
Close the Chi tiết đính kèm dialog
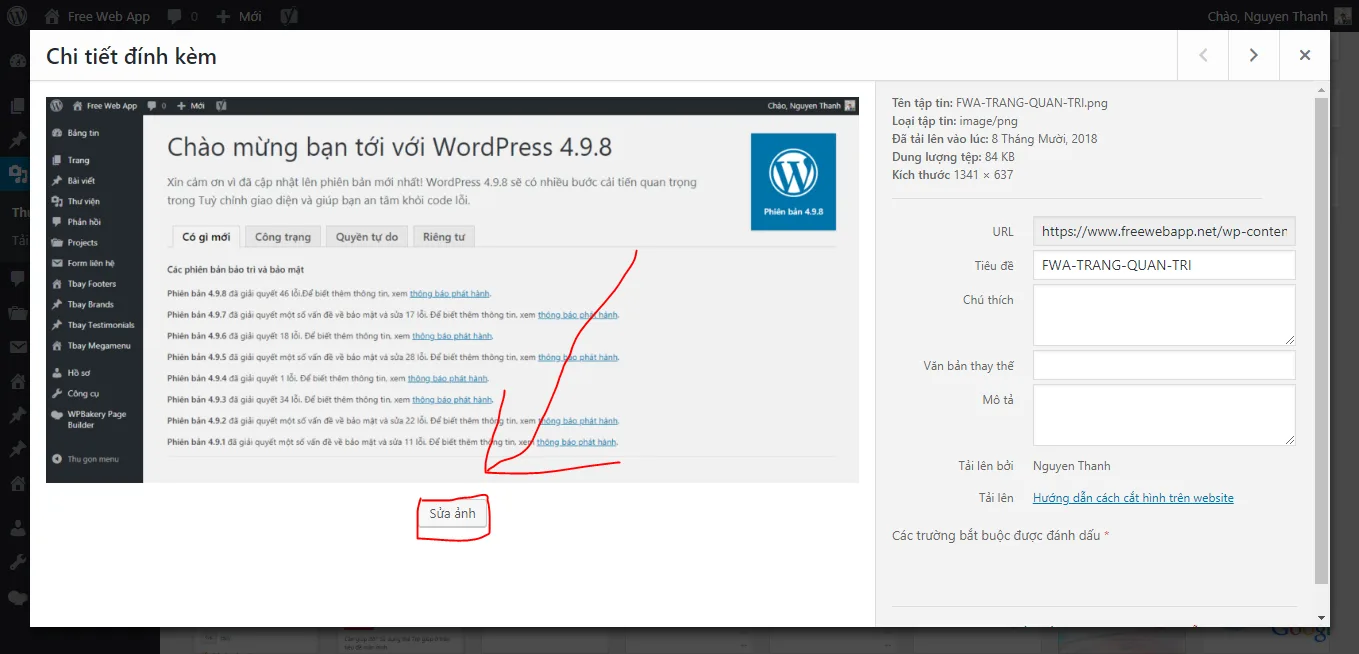[x=1305, y=56]
